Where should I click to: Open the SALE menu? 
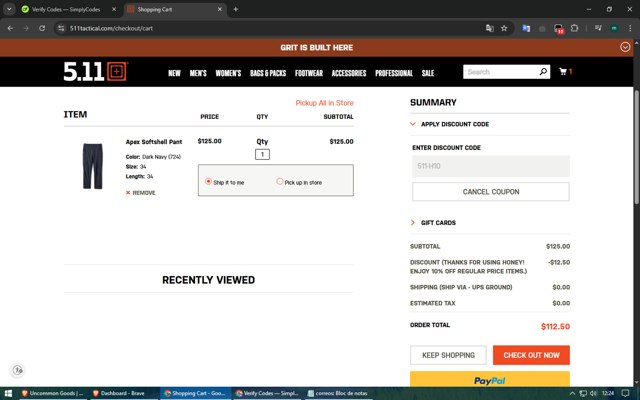(x=428, y=73)
